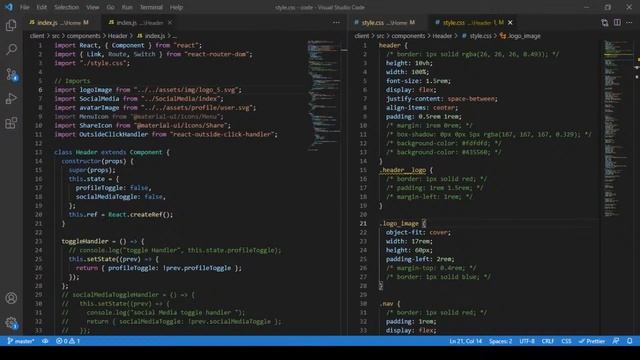This screenshot has height=360, width=640.
Task: Open More Actions ellipsis in right editor group
Action: [629, 22]
